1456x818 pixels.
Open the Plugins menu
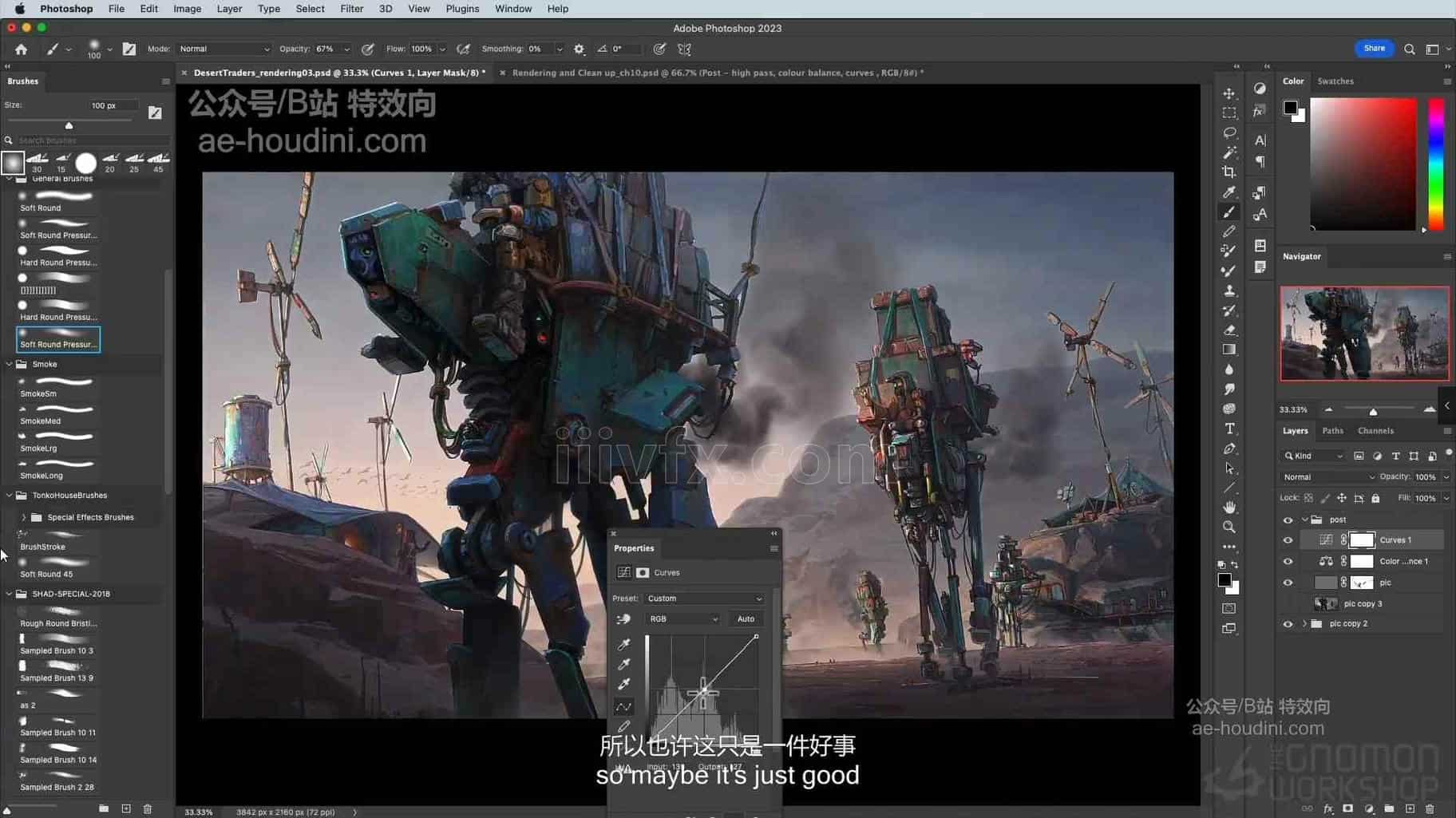[462, 9]
